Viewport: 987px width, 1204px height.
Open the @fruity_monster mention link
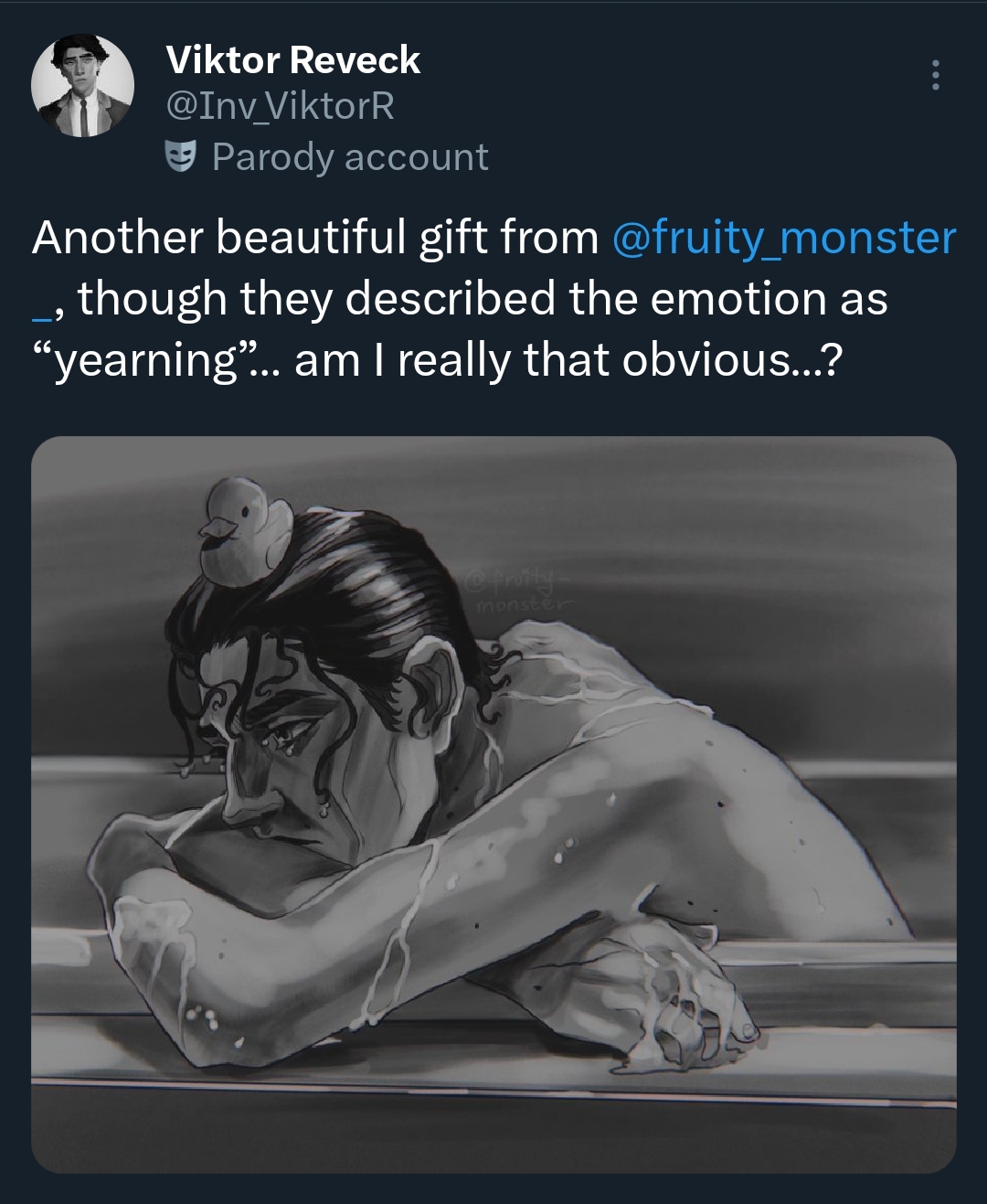click(x=781, y=238)
